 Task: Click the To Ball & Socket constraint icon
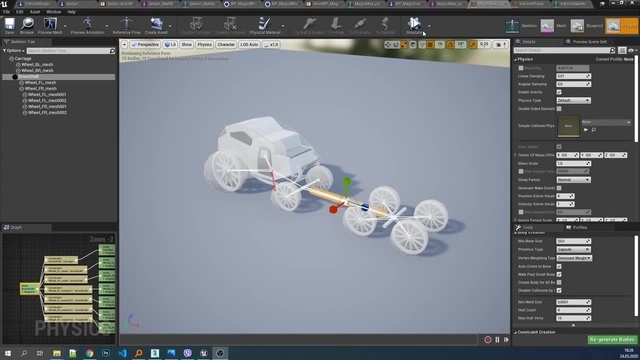click(309, 24)
